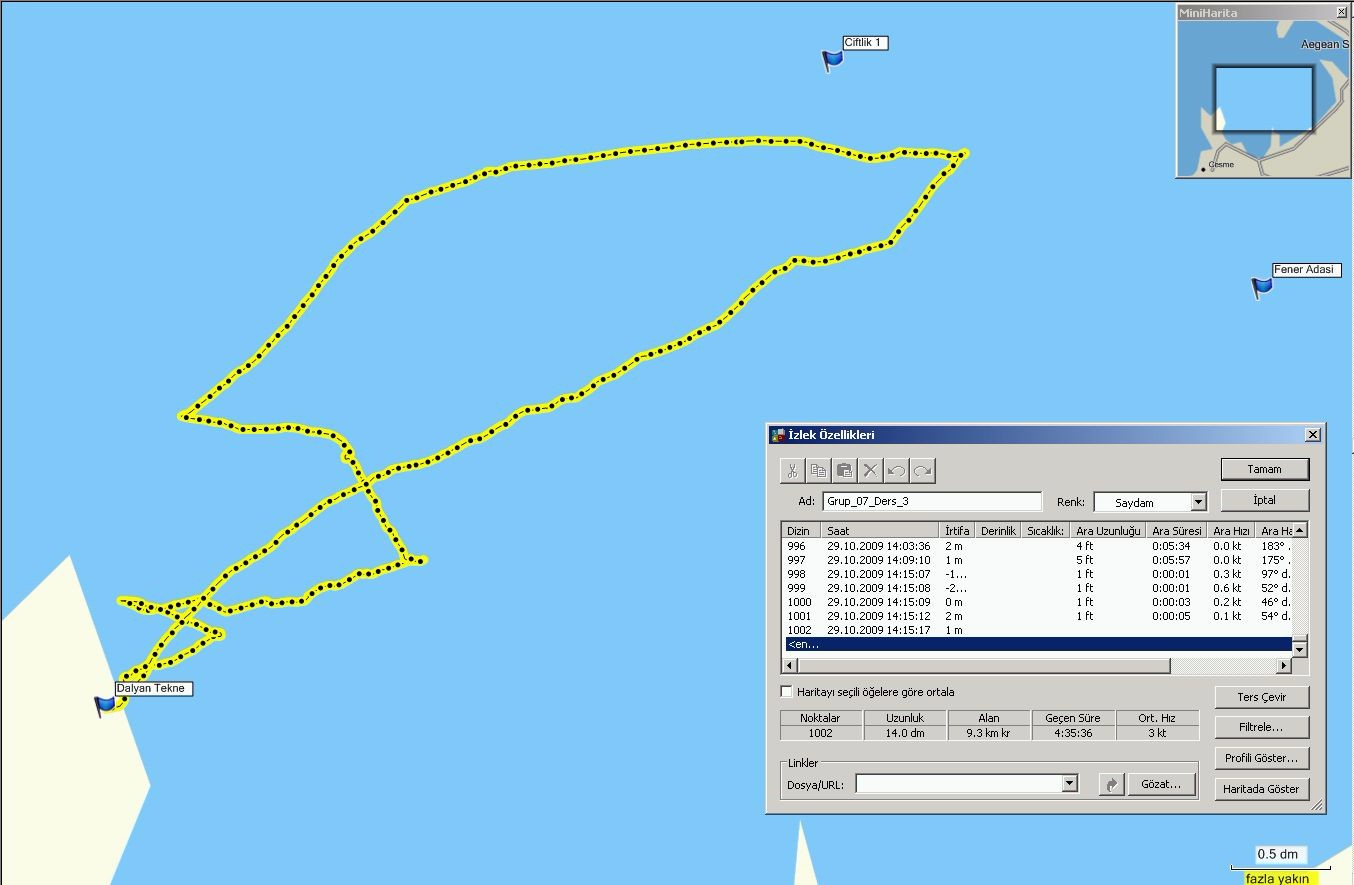Click Tamam to confirm track properties

(1265, 469)
